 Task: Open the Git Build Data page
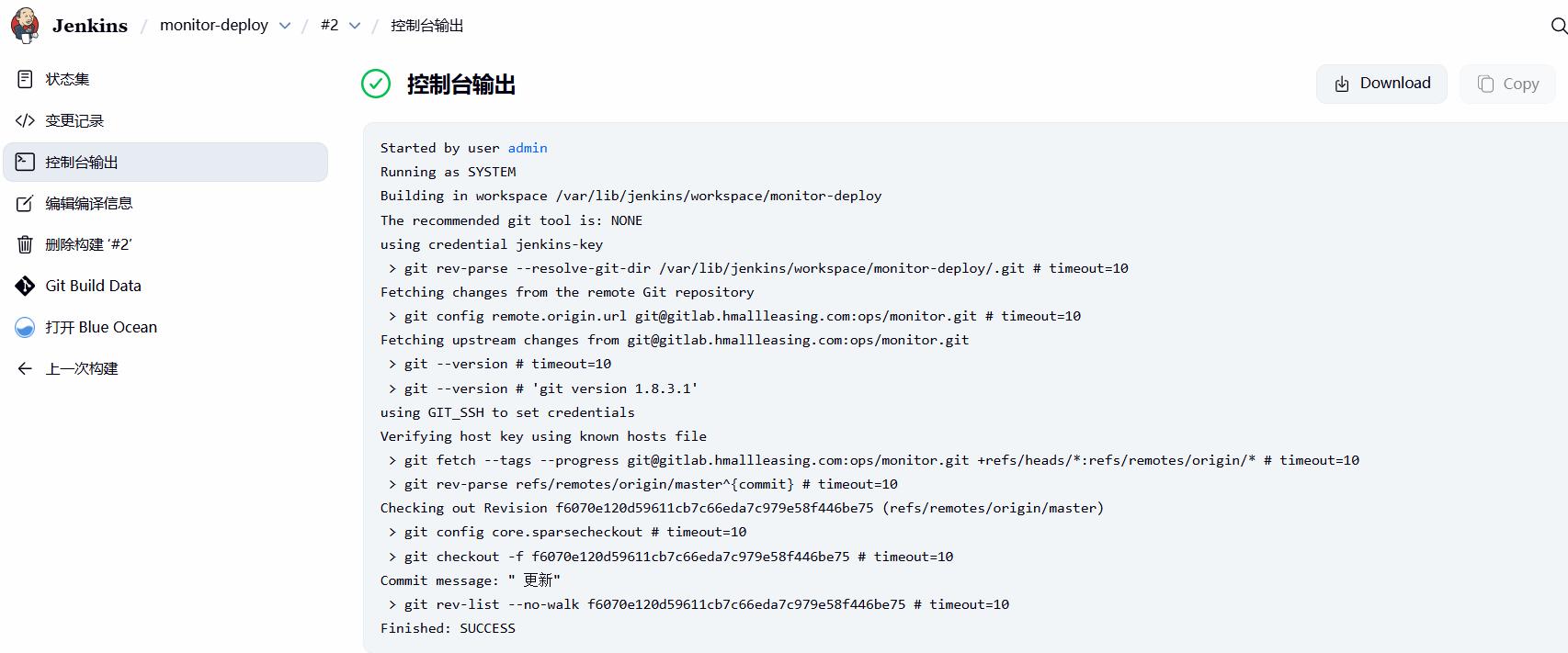93,286
